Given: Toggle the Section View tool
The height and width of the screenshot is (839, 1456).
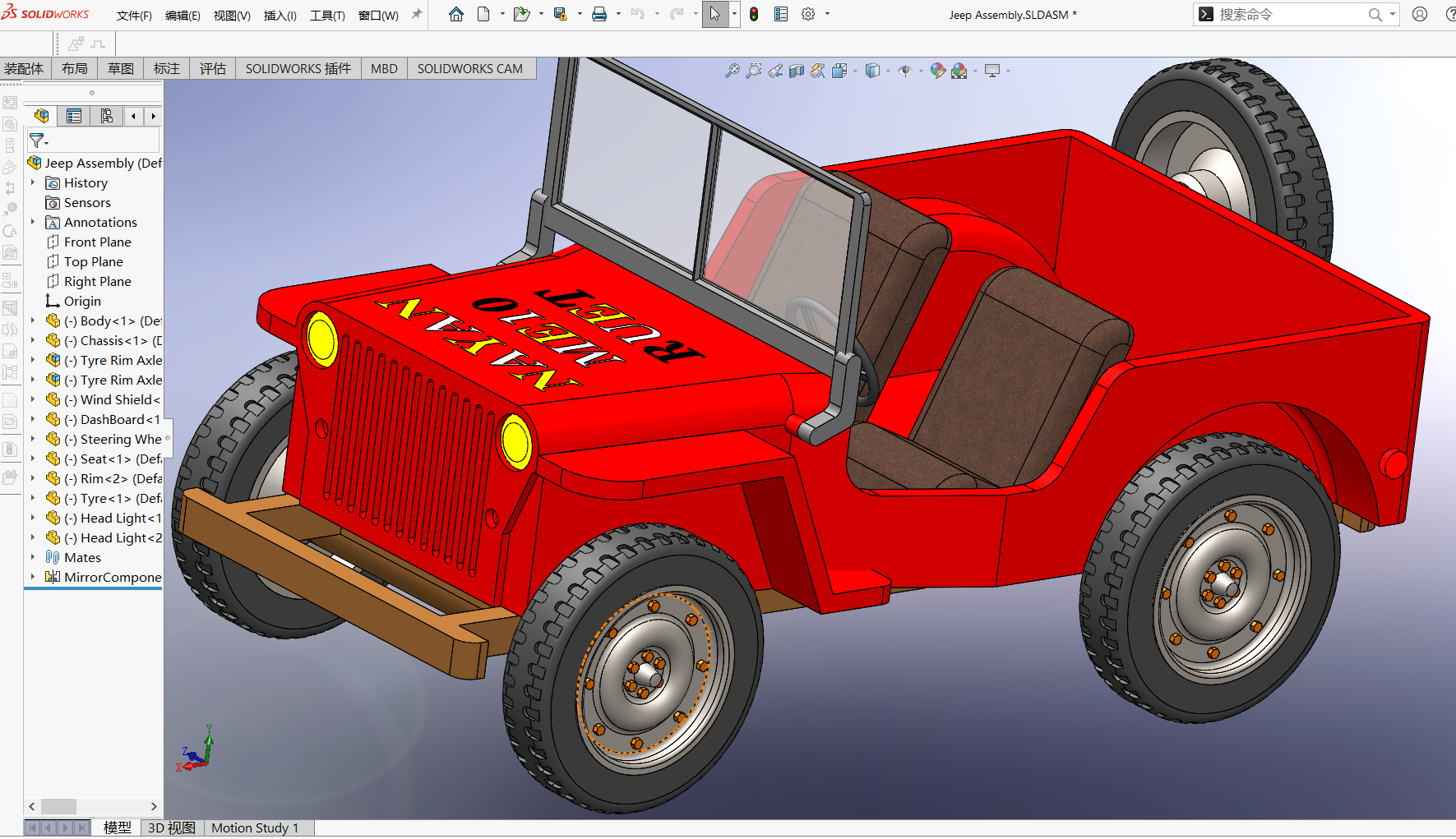Looking at the screenshot, I should 797,71.
